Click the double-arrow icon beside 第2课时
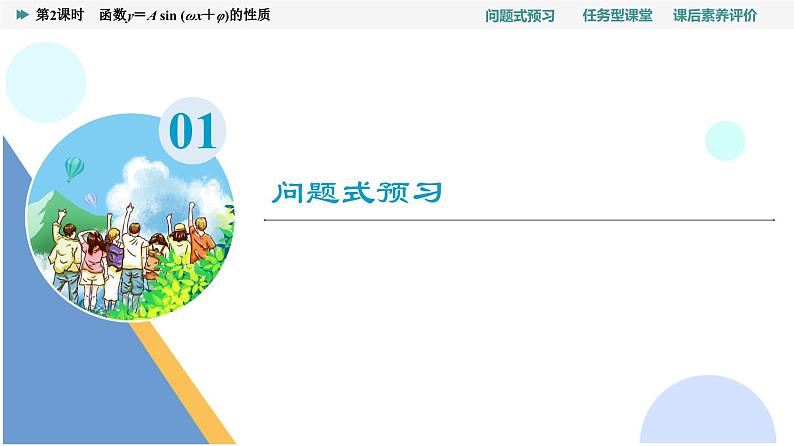Screen dimensions: 794x446 [x=22, y=15]
